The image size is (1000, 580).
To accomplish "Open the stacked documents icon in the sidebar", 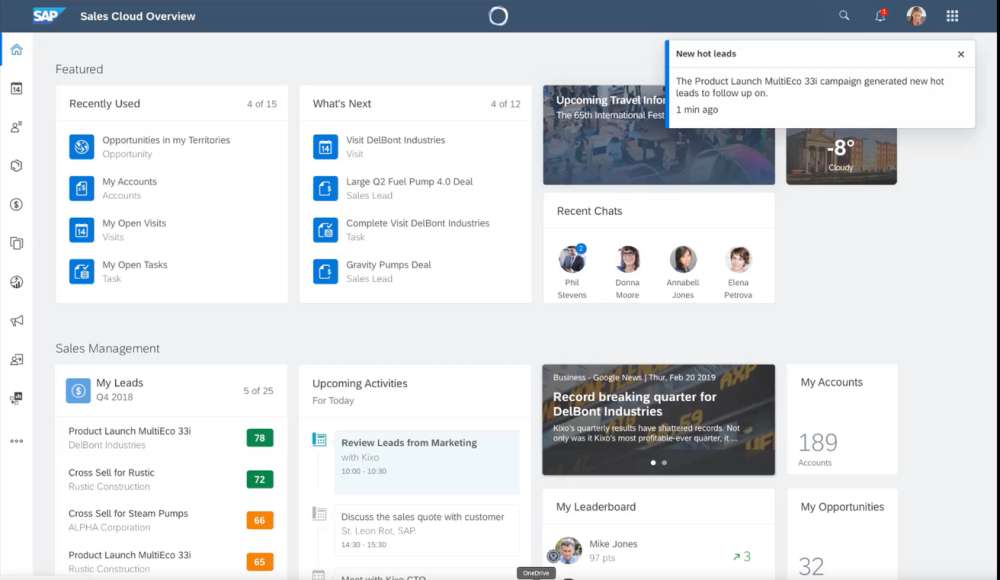I will 17,243.
